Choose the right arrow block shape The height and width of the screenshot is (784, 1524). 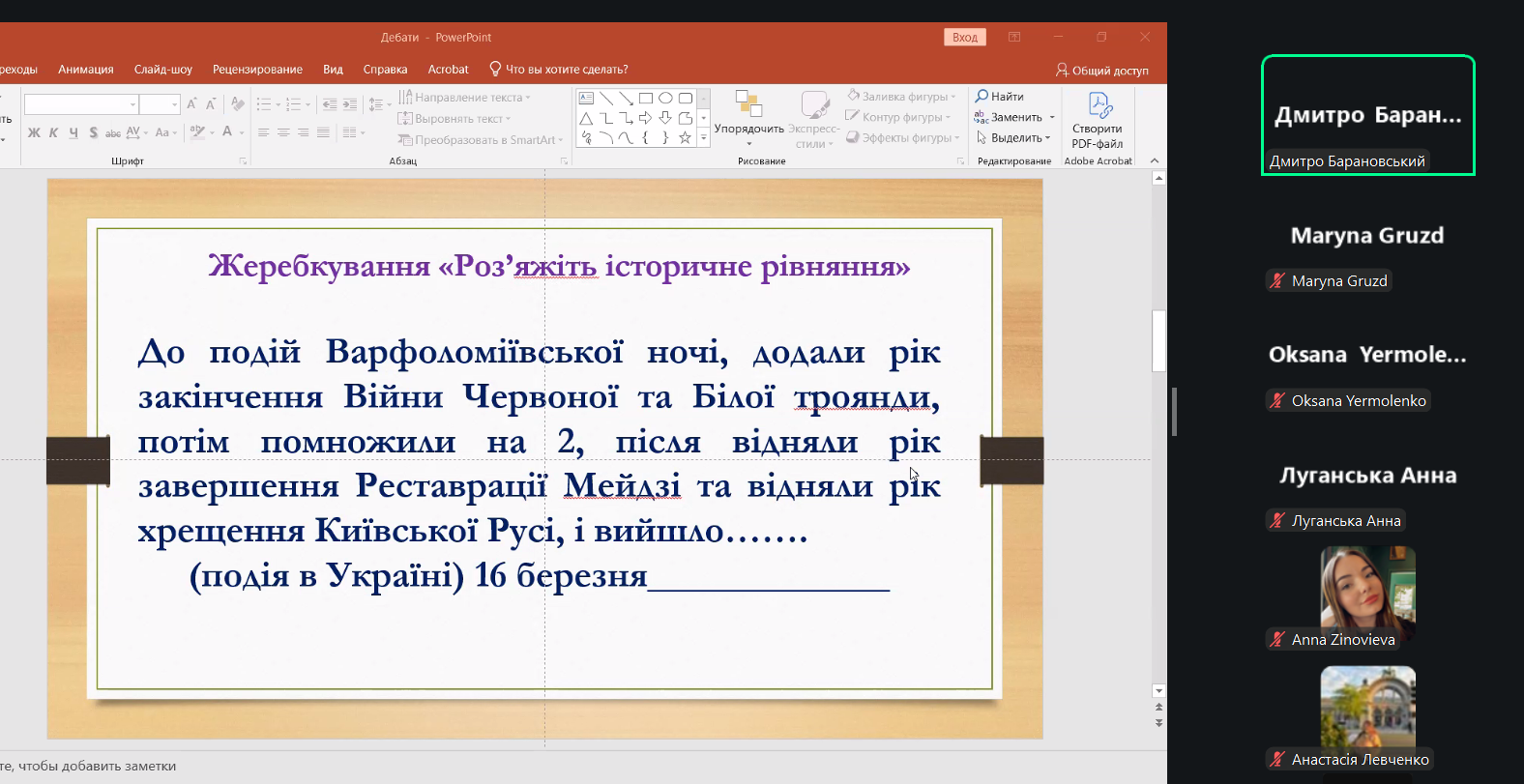tap(645, 118)
